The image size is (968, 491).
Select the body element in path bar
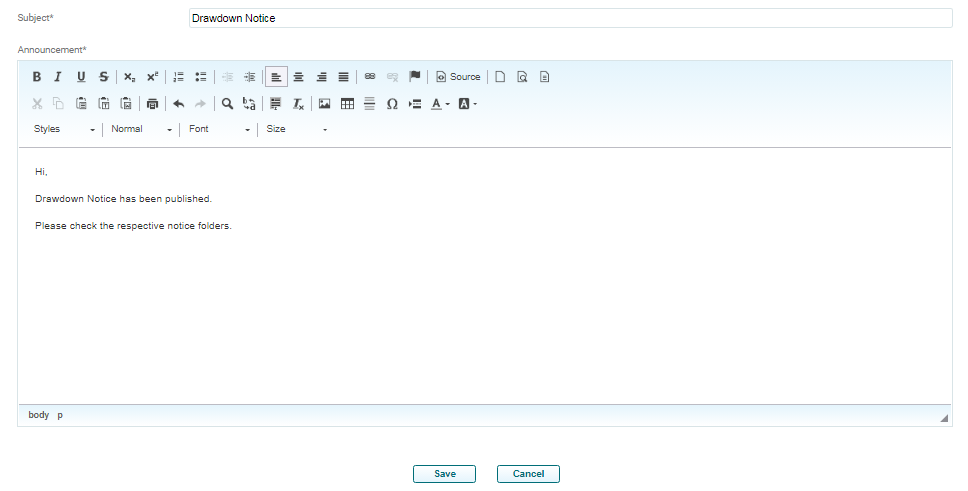point(38,415)
